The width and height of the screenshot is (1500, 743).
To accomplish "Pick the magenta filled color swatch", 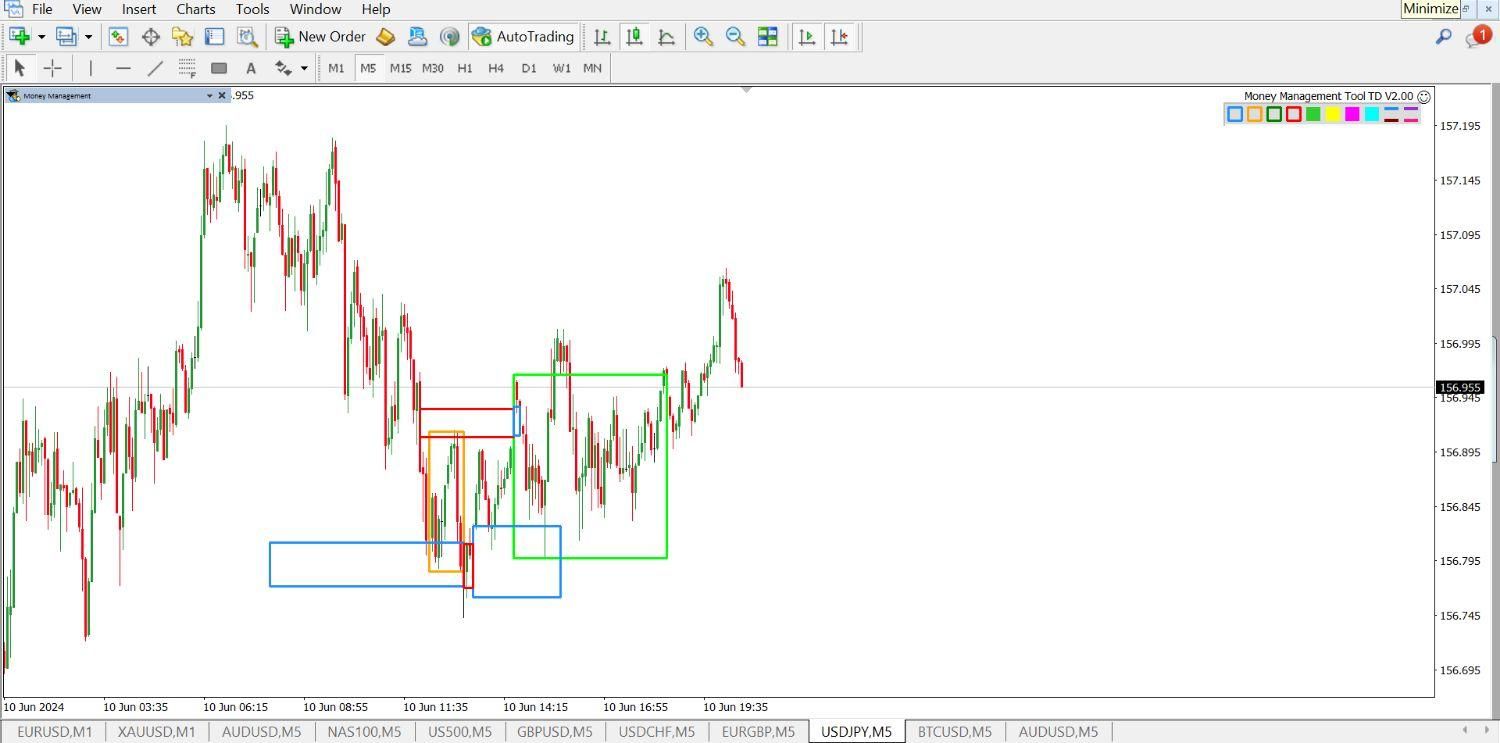I will coord(1352,114).
